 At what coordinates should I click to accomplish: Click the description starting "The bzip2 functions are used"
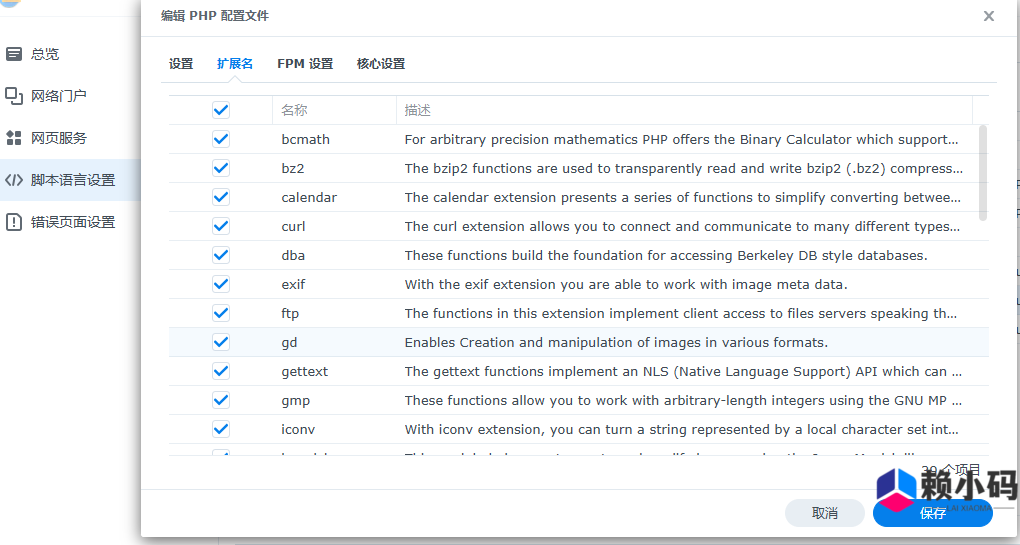[684, 168]
